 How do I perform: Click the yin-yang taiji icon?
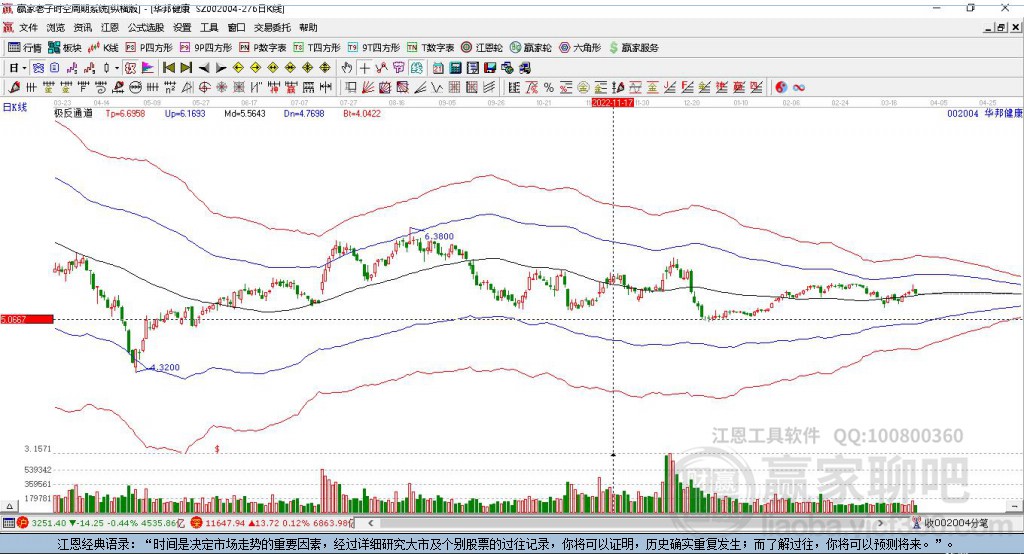[781, 87]
